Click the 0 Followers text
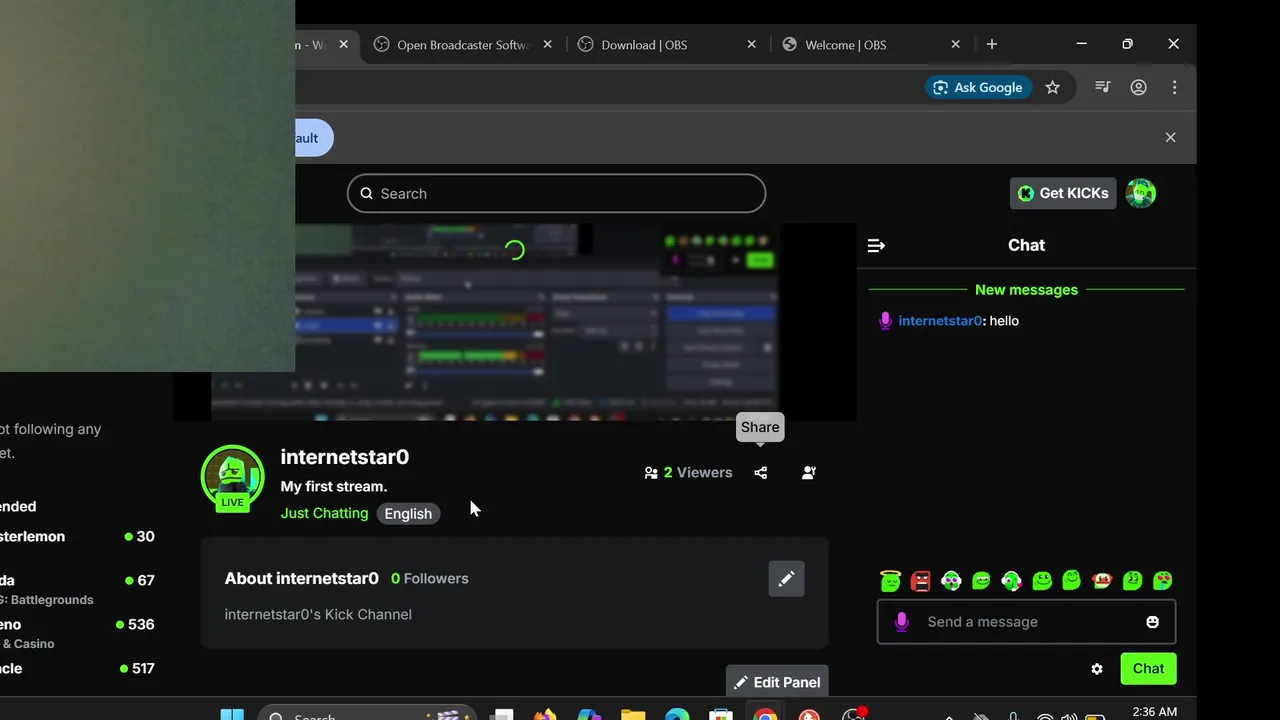1280x720 pixels. pos(430,578)
